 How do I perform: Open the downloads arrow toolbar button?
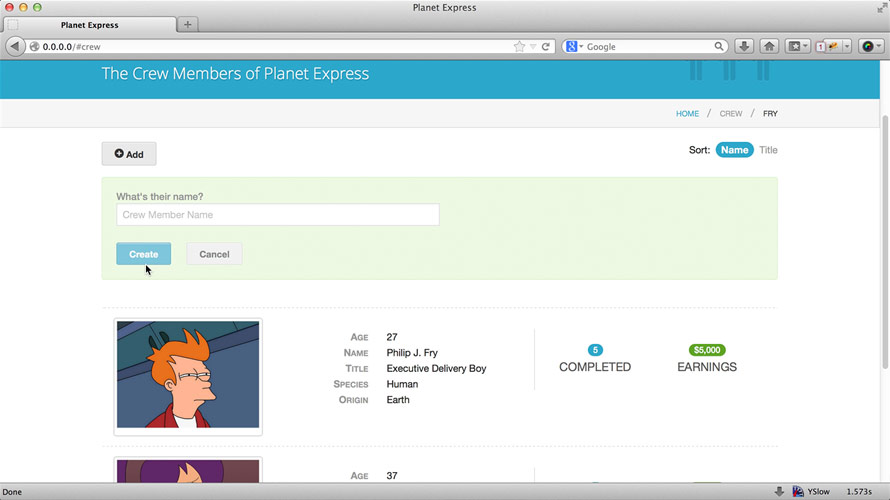pyautogui.click(x=744, y=47)
